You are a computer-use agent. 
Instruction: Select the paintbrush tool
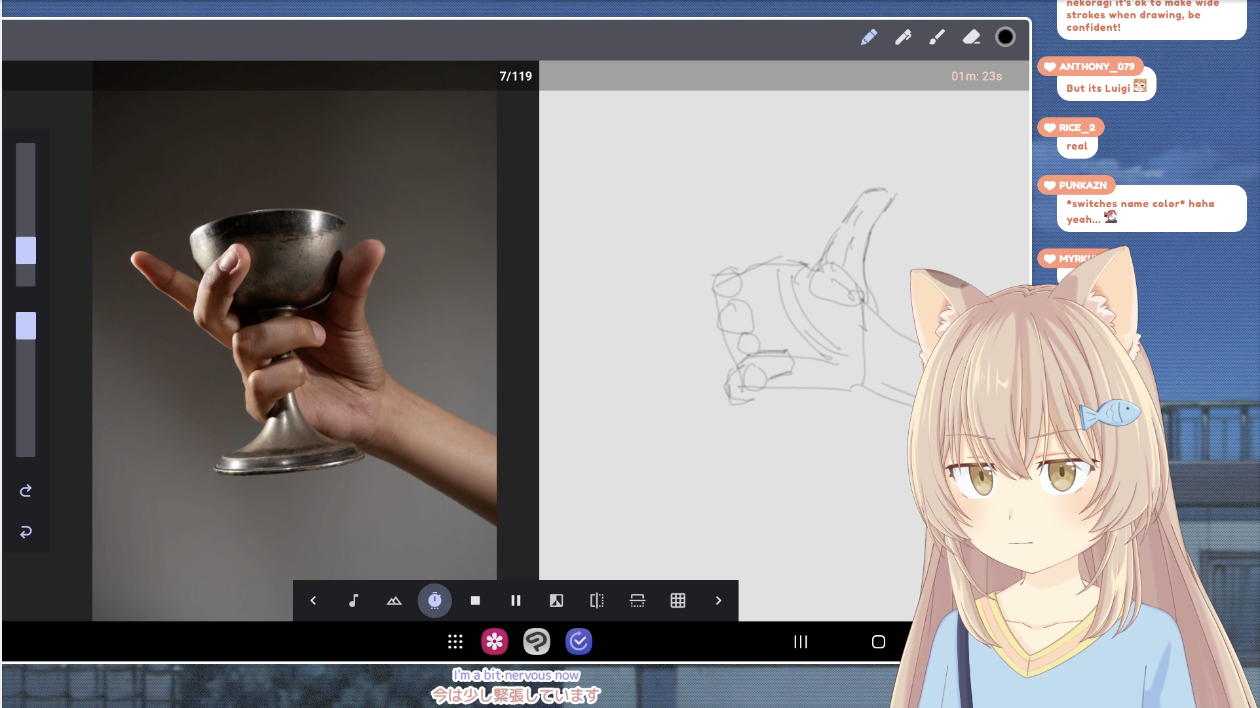(937, 37)
